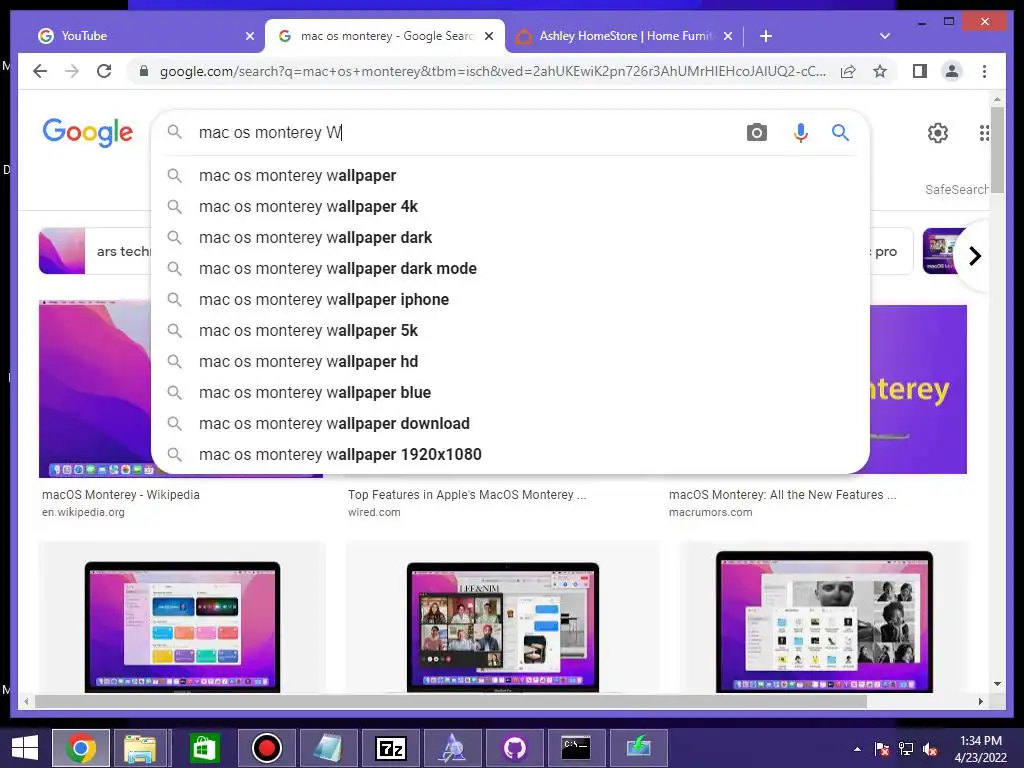Select the mac os monterey Google Search tab
This screenshot has height=768, width=1024.
pos(385,36)
